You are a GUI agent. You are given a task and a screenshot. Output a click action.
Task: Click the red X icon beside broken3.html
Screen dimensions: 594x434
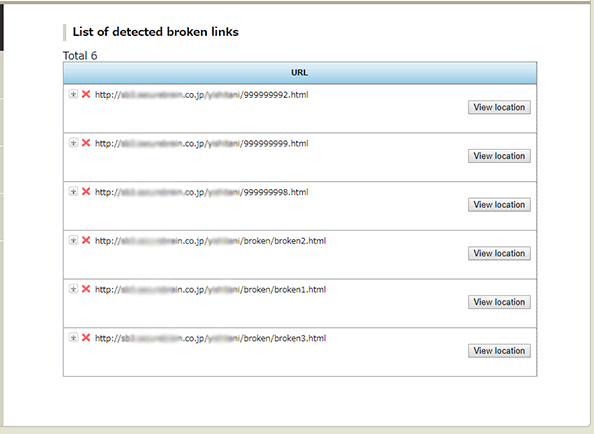point(86,337)
